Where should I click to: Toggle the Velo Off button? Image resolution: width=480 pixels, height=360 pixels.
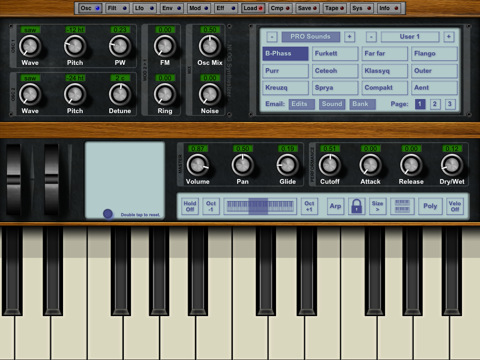point(455,206)
